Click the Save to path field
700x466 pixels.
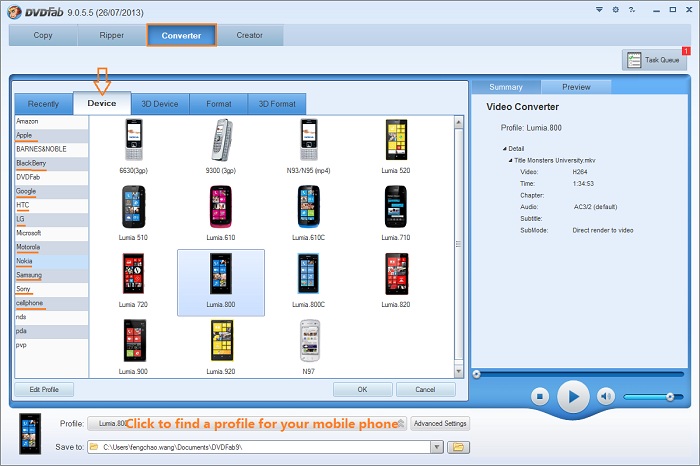pos(260,447)
